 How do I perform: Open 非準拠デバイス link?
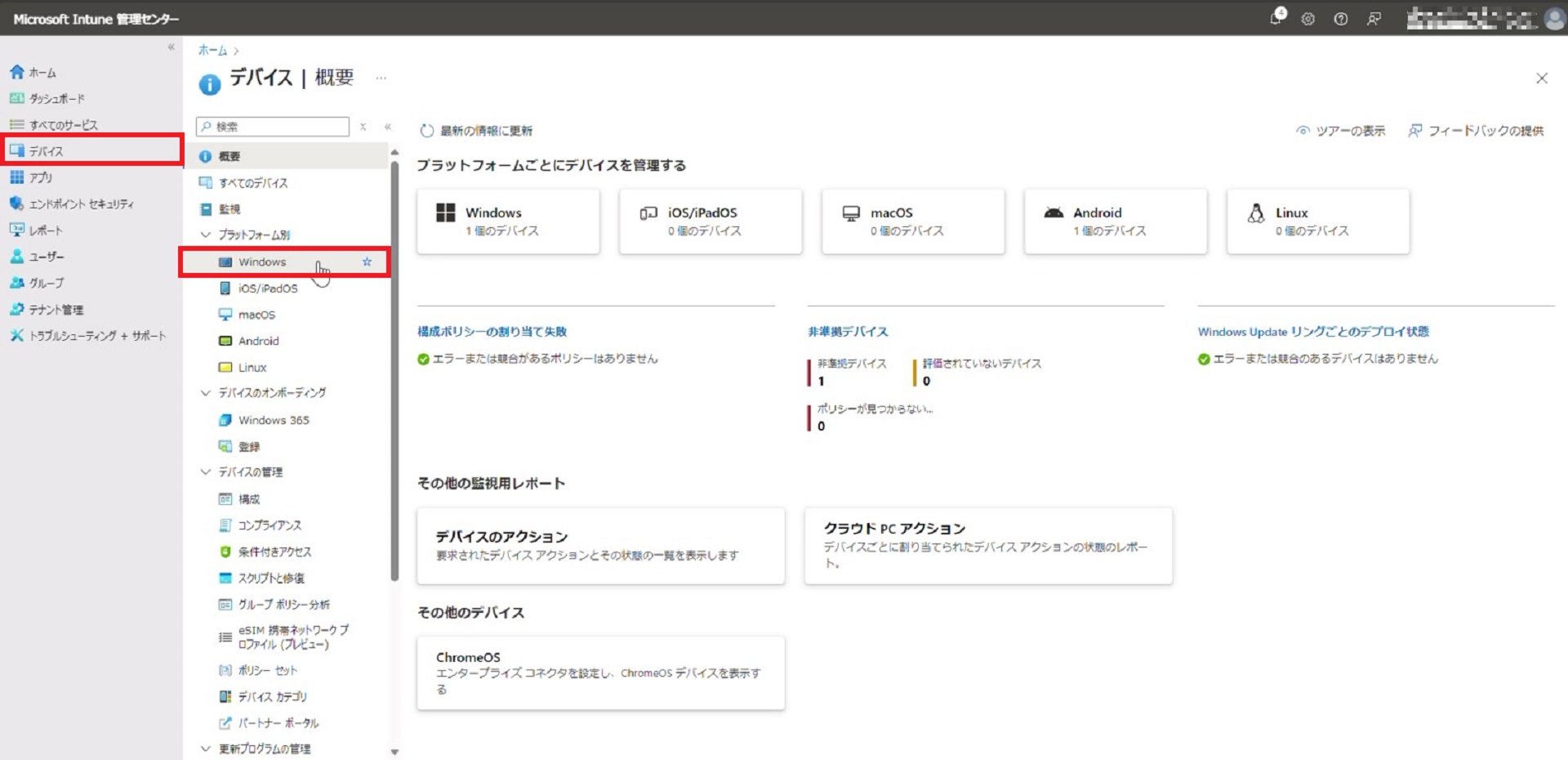[x=848, y=332]
